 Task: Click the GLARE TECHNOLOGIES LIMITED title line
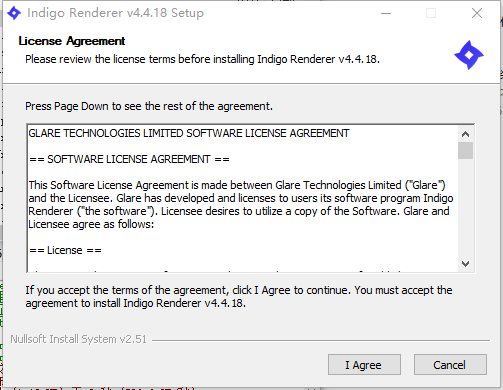pyautogui.click(x=189, y=133)
